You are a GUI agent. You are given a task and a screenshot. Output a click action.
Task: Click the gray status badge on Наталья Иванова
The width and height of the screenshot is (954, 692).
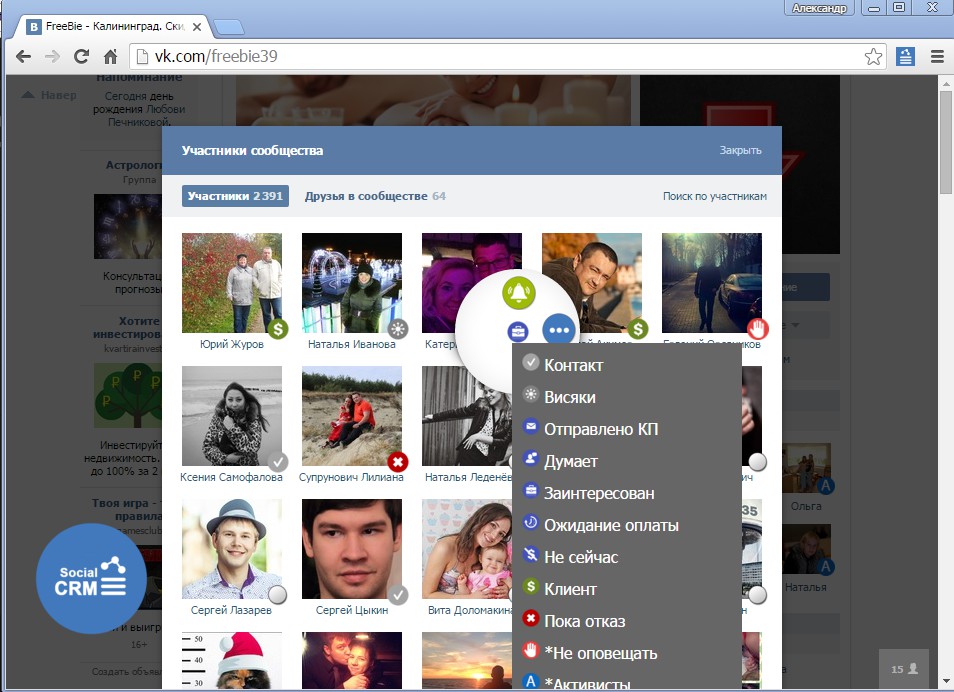coord(398,329)
